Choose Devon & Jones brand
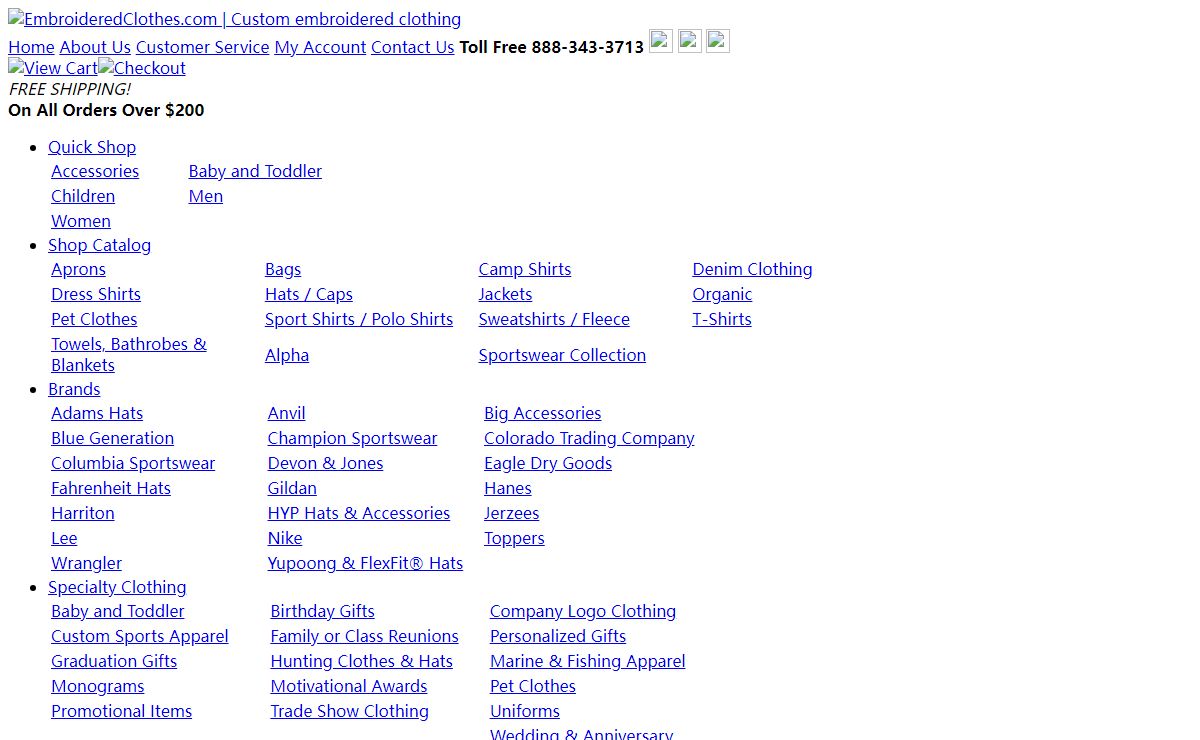Viewport: 1200px width, 740px height. tap(325, 463)
